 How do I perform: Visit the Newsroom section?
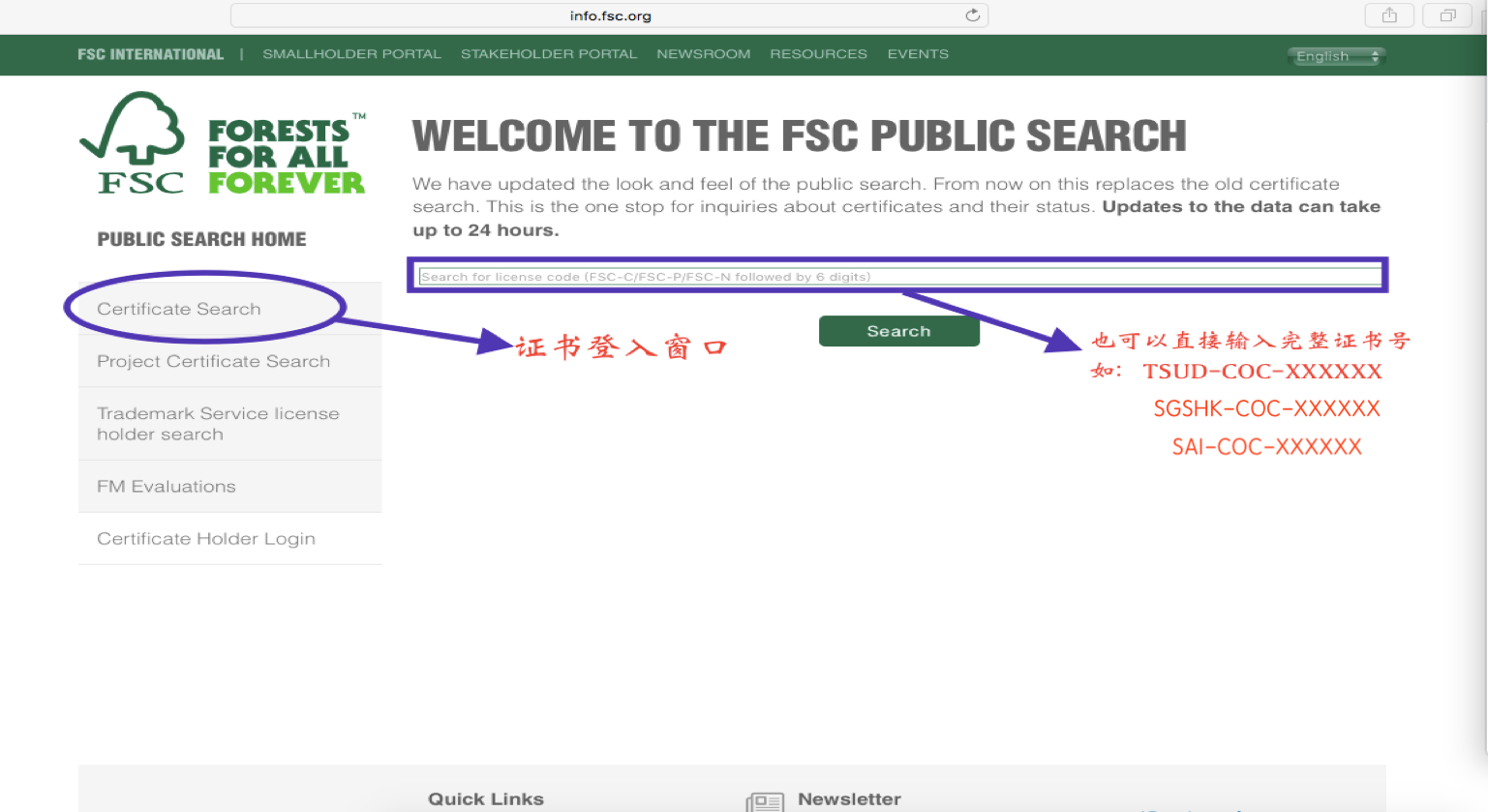(x=704, y=54)
